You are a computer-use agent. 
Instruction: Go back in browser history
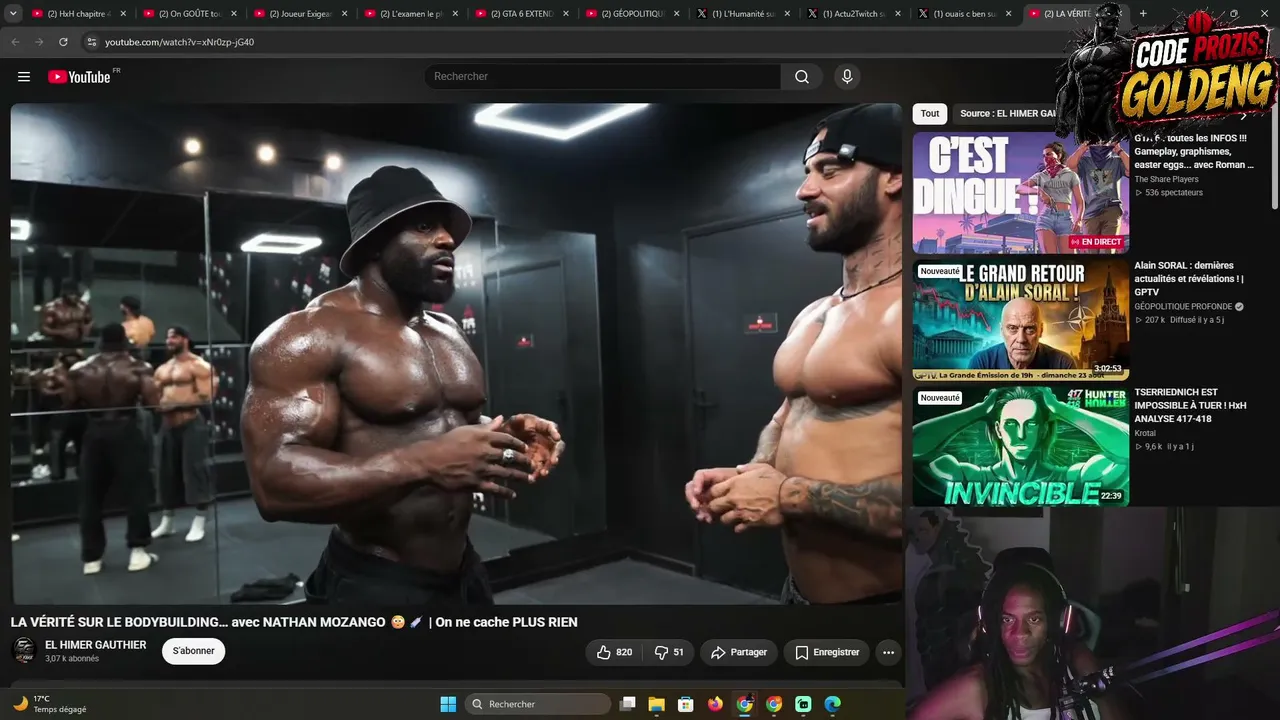point(15,42)
